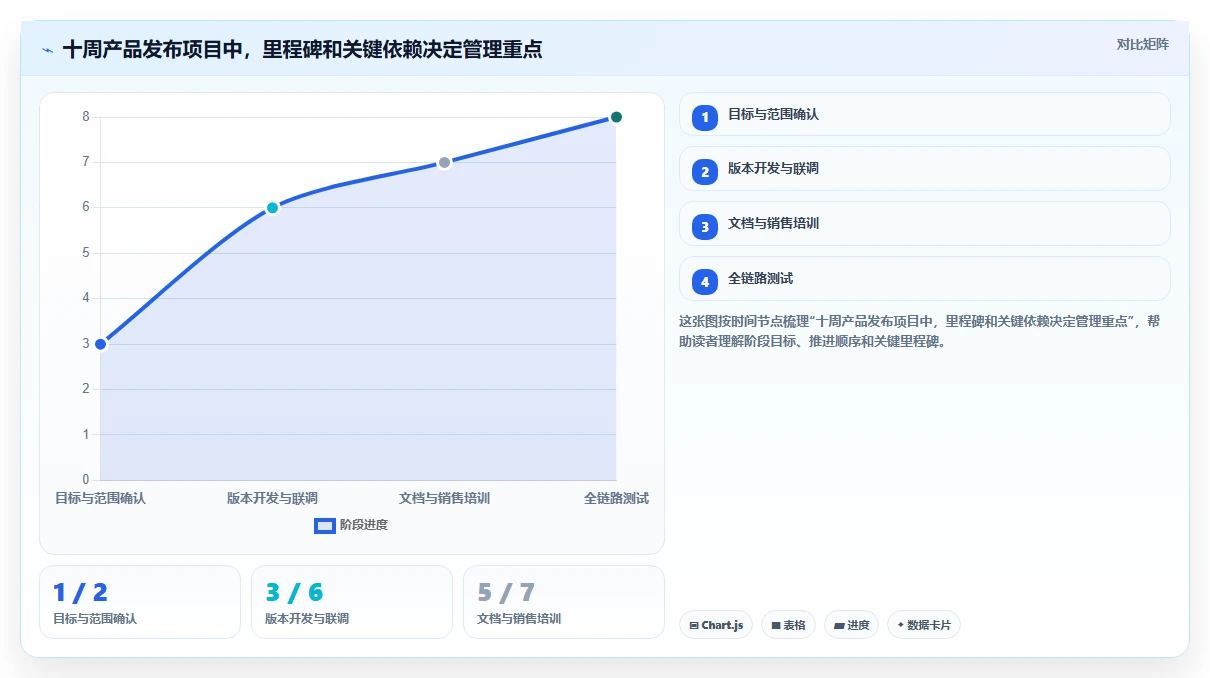This screenshot has height=678, width=1210.
Task: Click the gray data point at value 7
Action: [445, 163]
